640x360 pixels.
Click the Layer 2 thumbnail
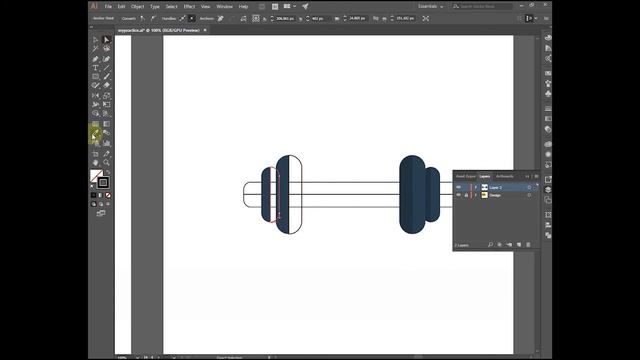tap(484, 187)
